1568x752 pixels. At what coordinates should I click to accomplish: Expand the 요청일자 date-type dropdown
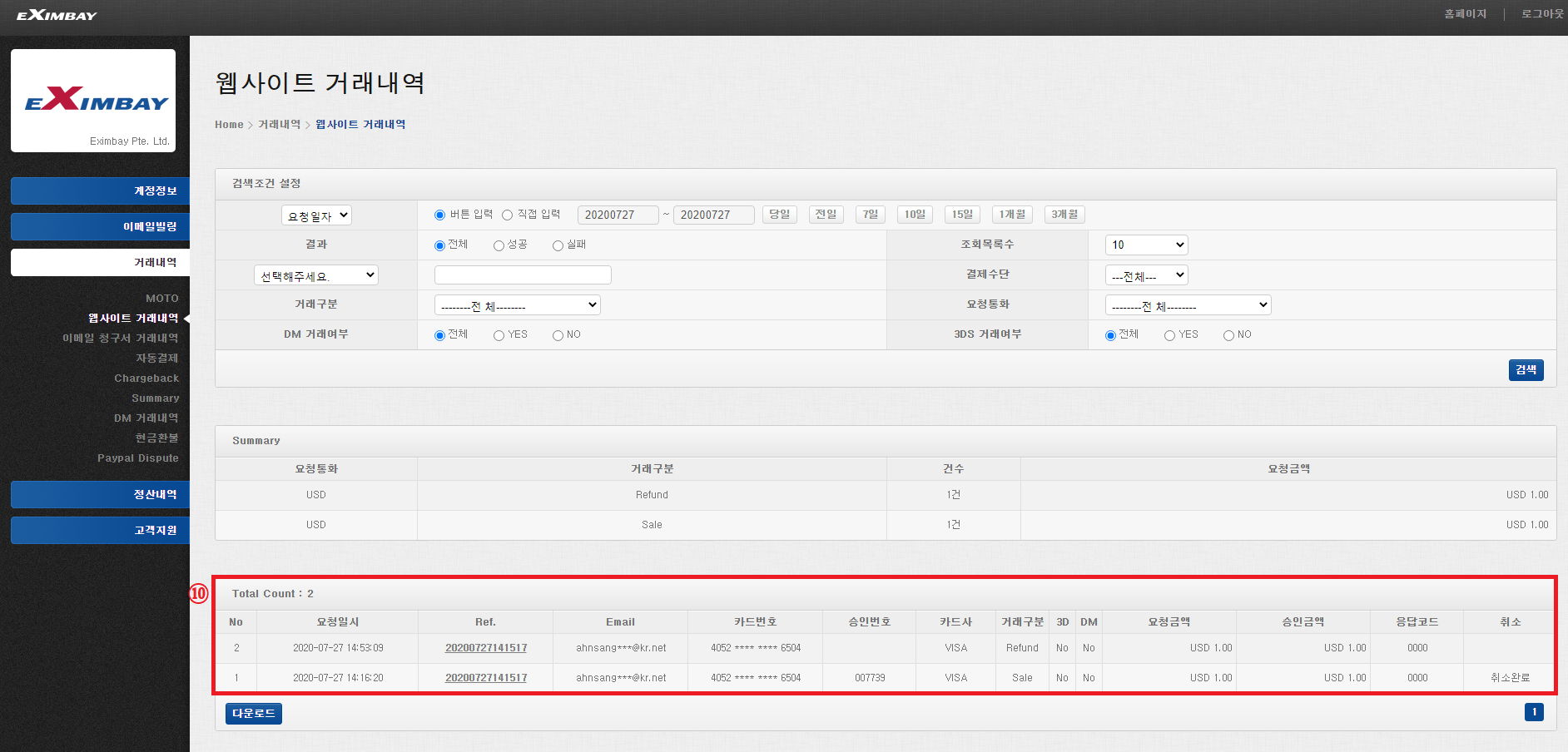pyautogui.click(x=316, y=215)
